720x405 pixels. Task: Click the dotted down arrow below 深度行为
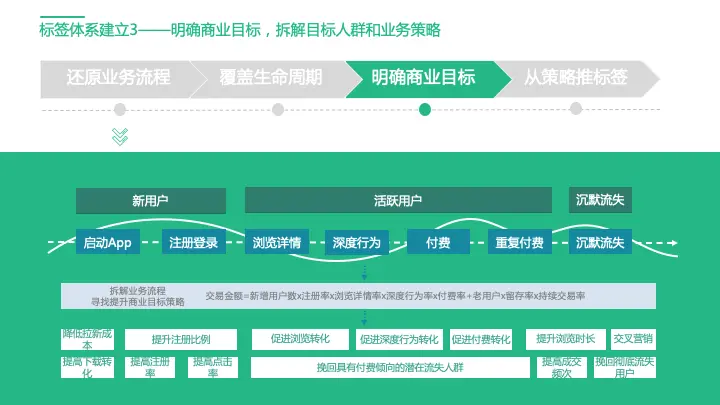tap(364, 273)
